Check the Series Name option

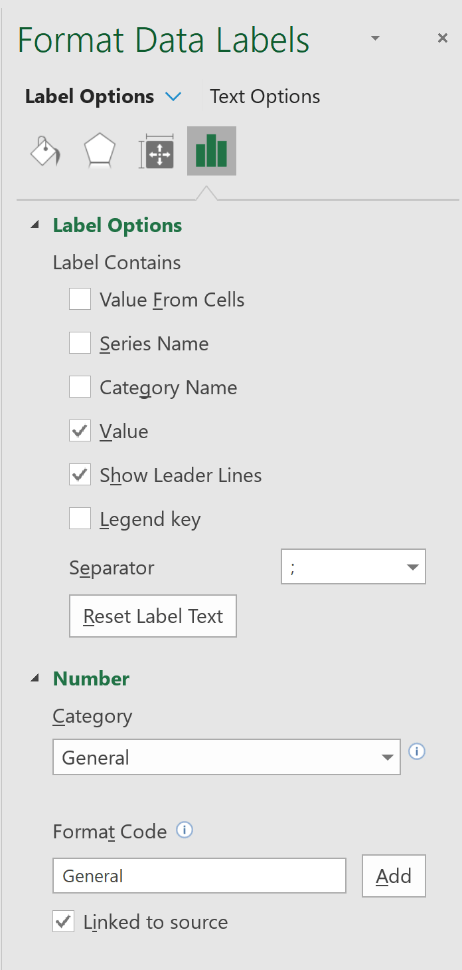point(80,343)
